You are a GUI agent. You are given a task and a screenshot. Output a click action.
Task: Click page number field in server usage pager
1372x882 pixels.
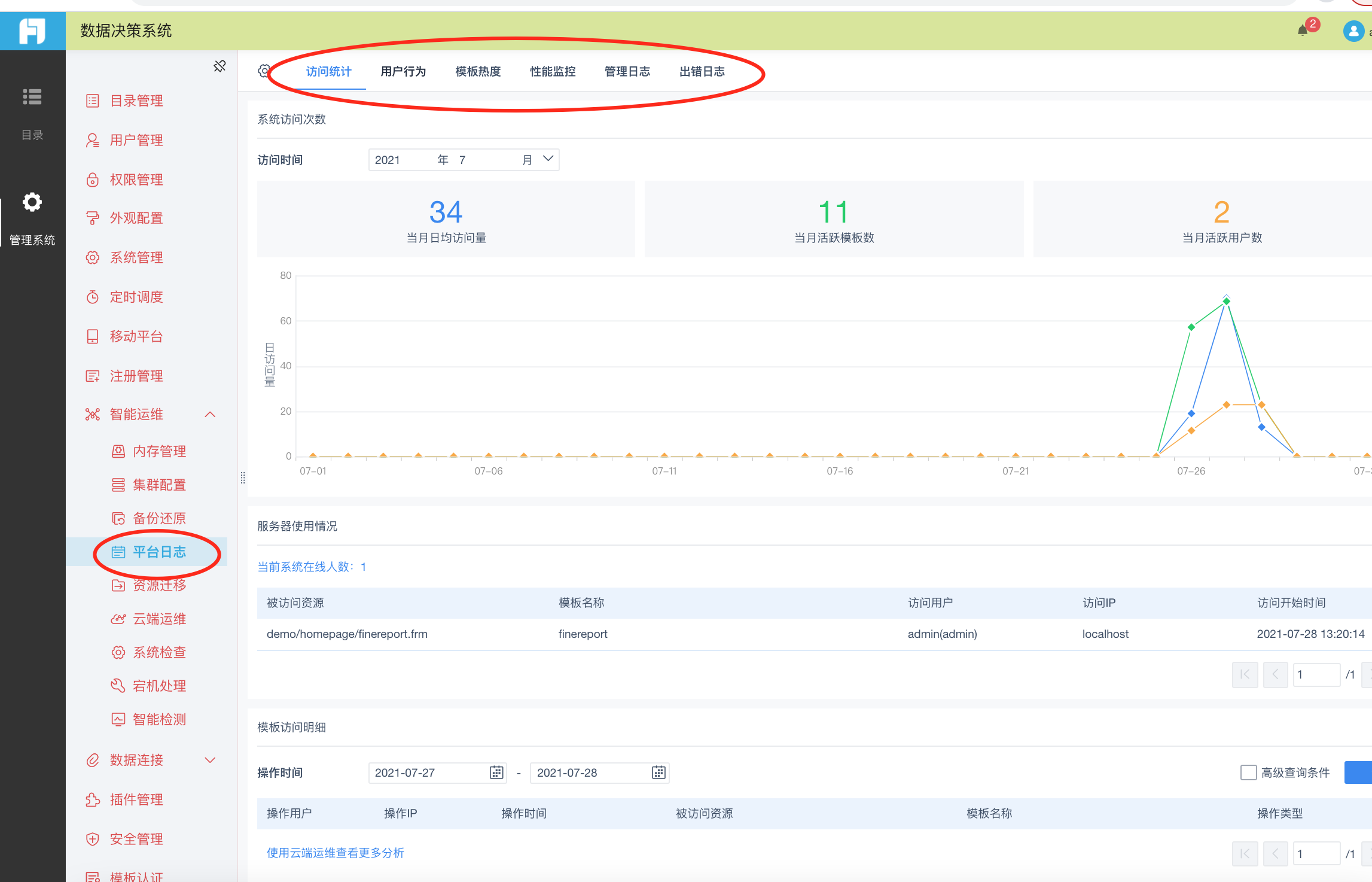point(1316,674)
